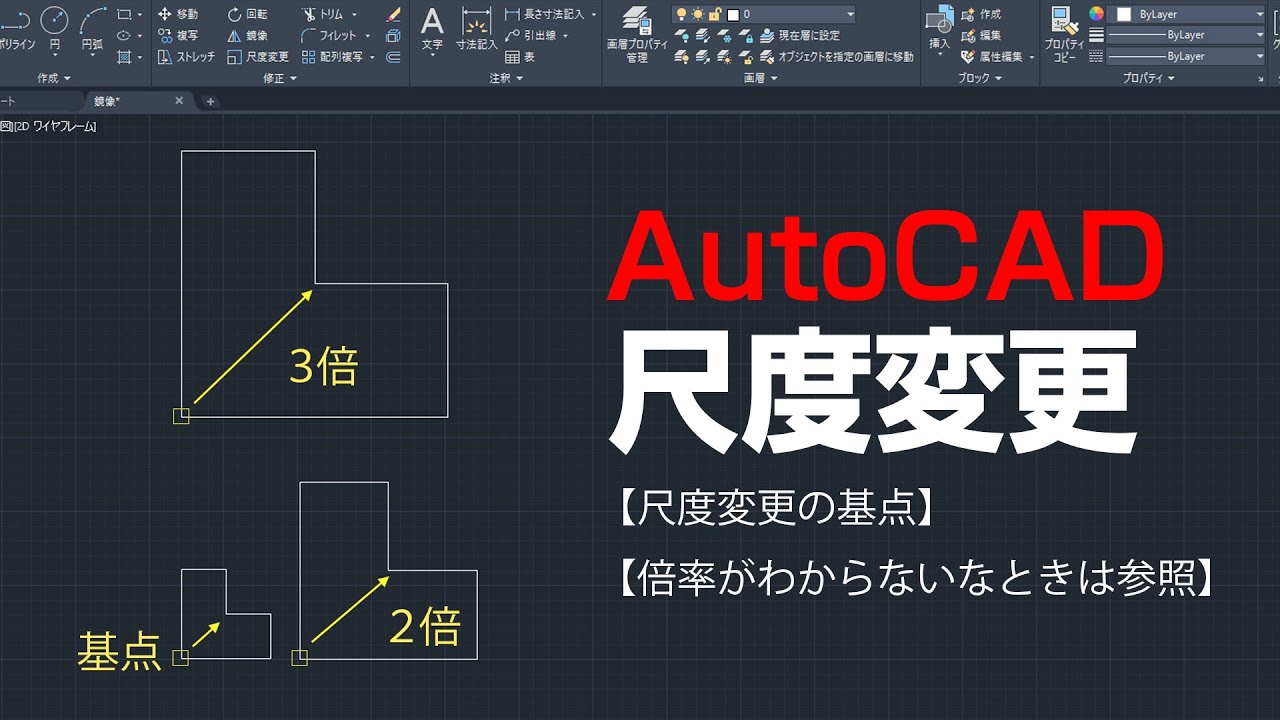
Task: Select the Move (移動) tool
Action: (x=178, y=14)
